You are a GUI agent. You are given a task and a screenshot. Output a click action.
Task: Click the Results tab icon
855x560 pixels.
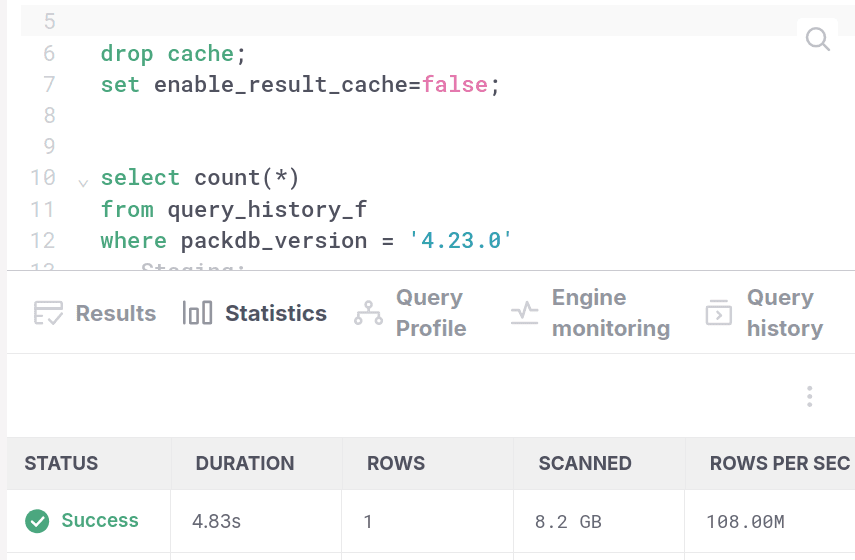(48, 313)
